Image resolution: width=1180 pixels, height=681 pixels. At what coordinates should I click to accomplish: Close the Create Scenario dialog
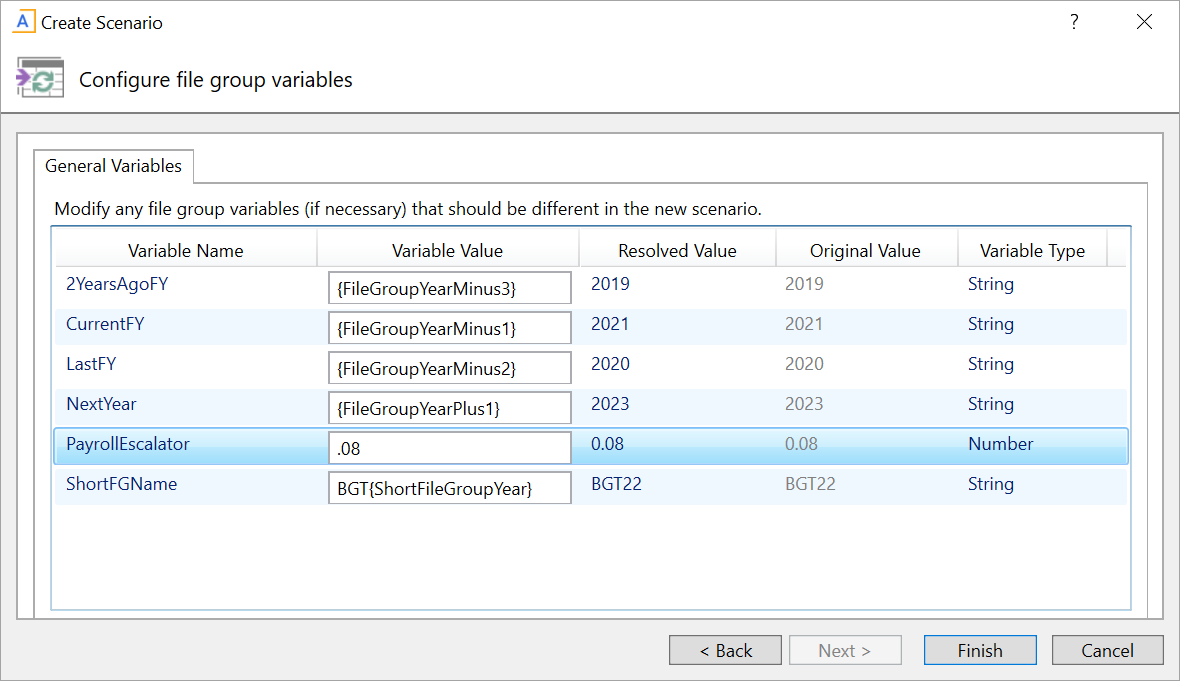point(1144,22)
